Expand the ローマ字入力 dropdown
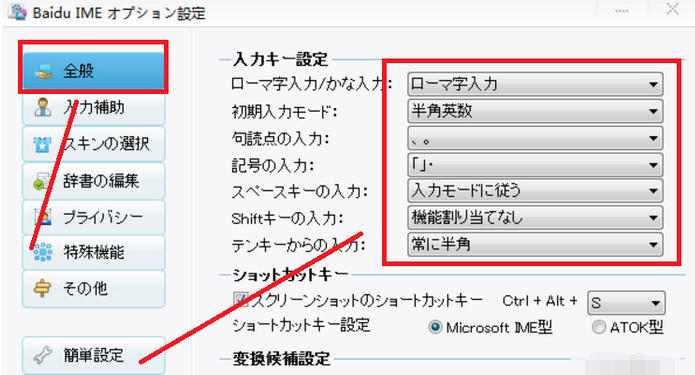This screenshot has height=375, width=695. tap(535, 84)
